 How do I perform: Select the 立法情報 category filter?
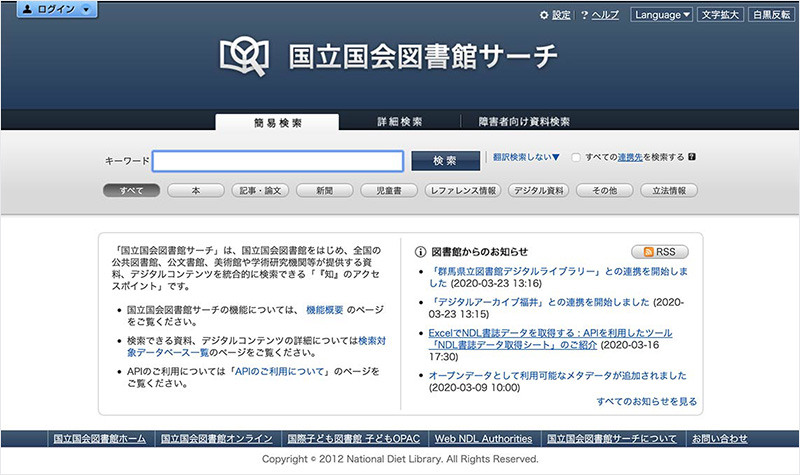669,191
